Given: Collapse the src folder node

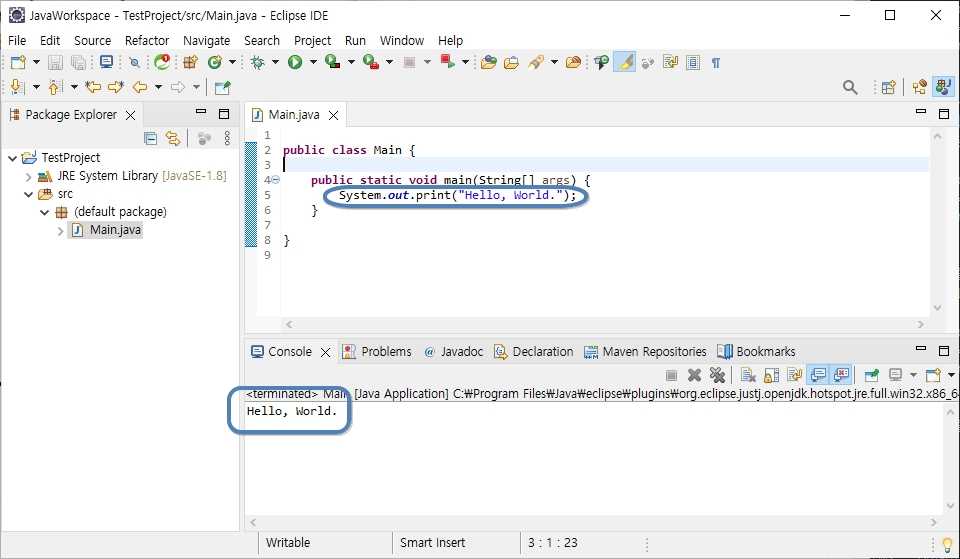Looking at the screenshot, I should click(28, 194).
